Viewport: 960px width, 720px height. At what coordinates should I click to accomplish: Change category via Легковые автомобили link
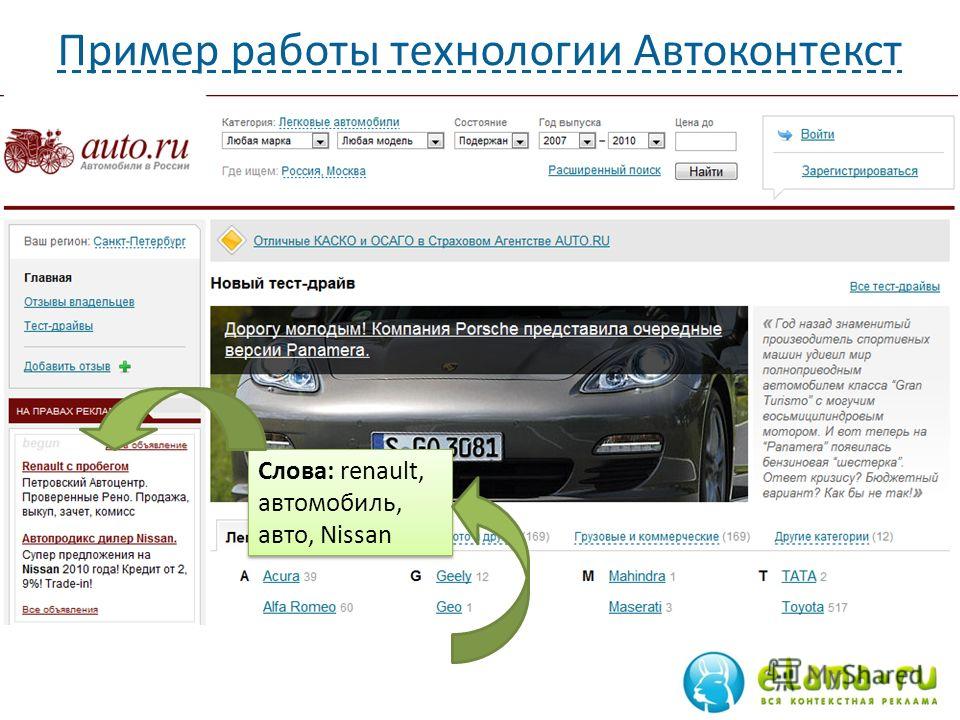339,122
